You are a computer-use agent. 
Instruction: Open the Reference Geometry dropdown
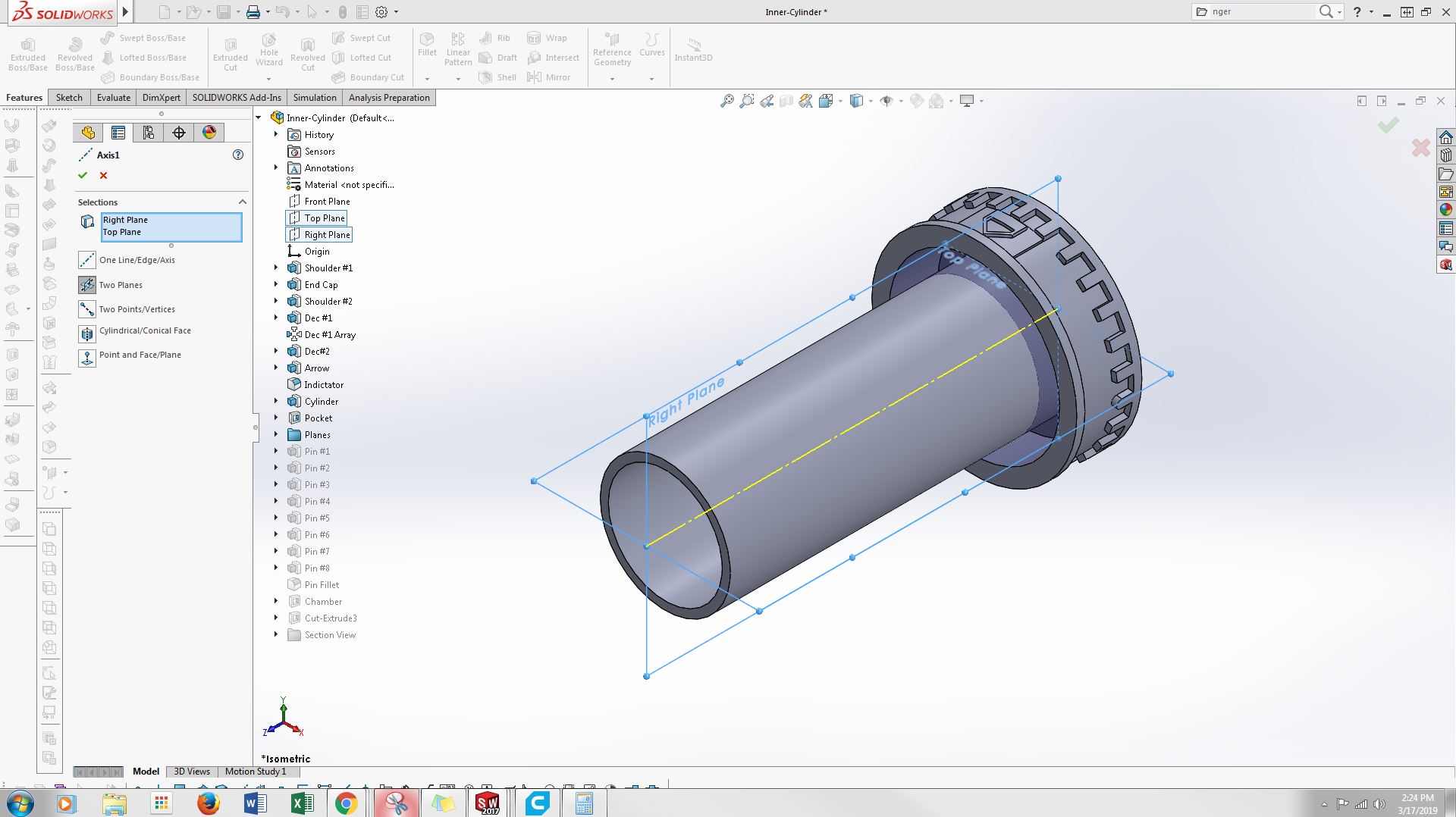point(612,79)
